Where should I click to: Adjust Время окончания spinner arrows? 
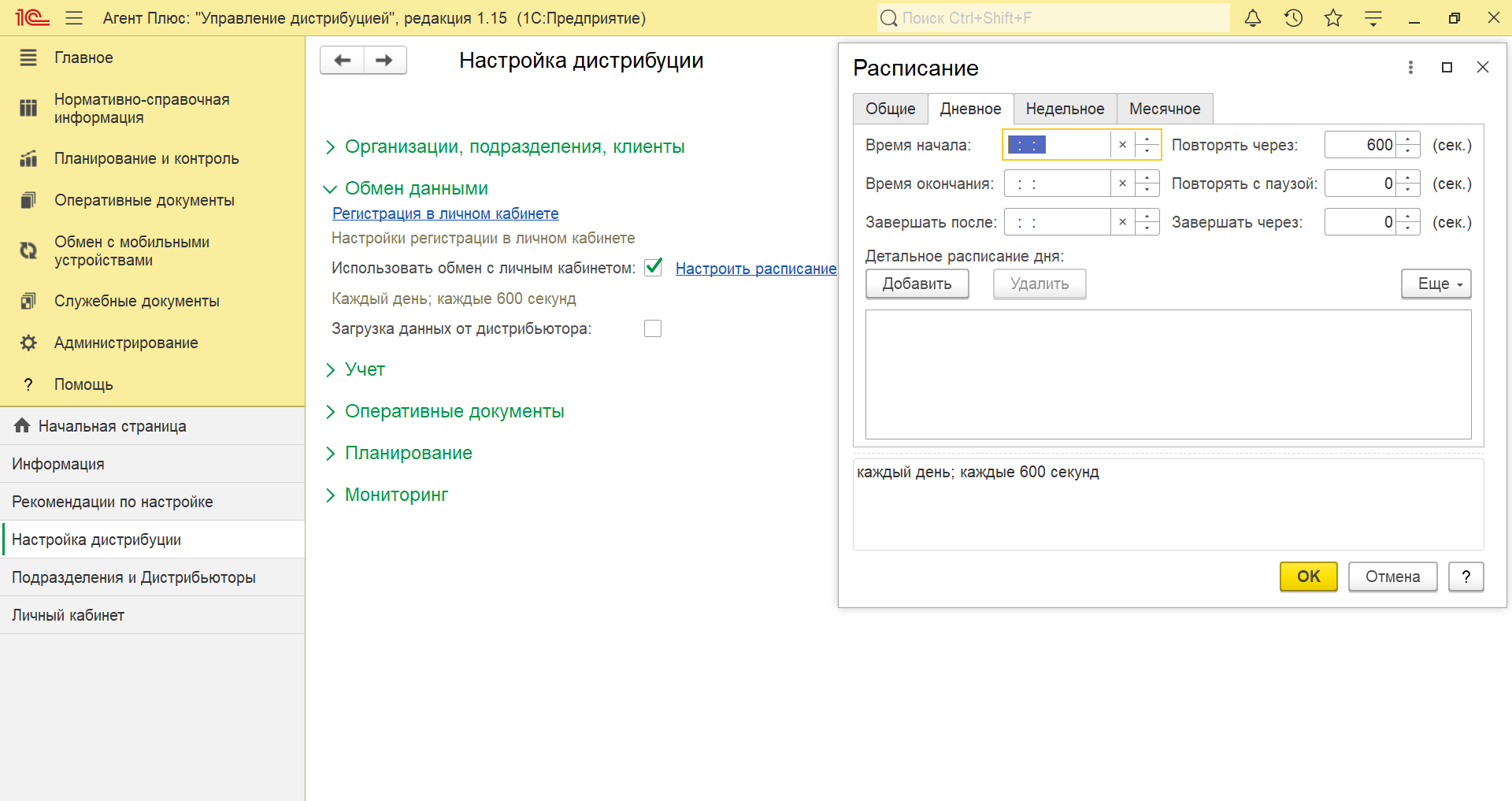[1147, 184]
